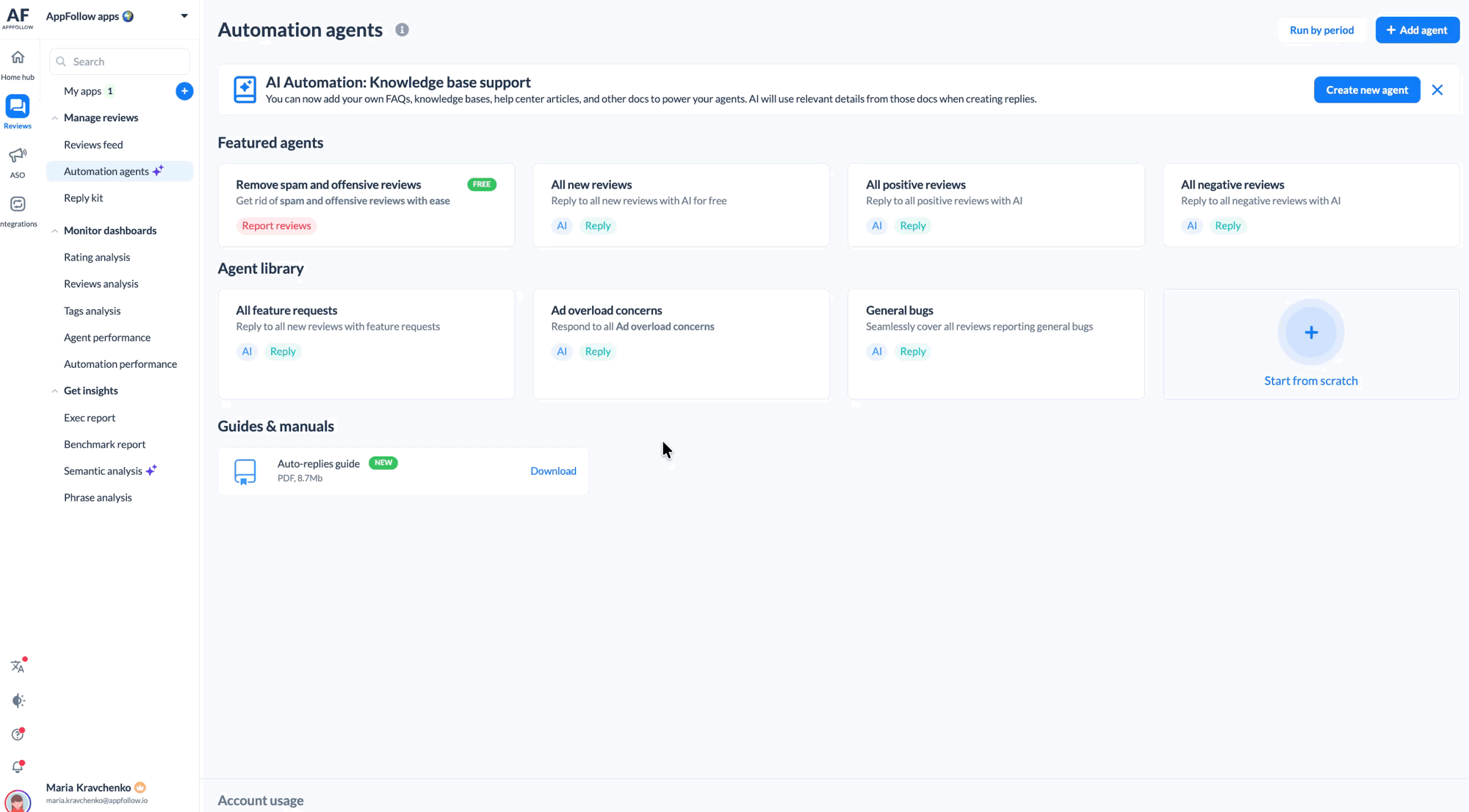1469x812 pixels.
Task: Collapse the Manage reviews section
Action: point(54,118)
